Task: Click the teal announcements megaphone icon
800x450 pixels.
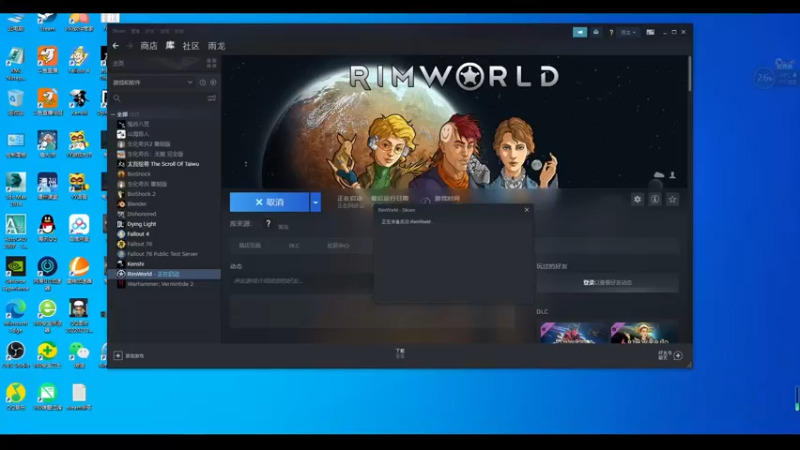Action: (580, 32)
